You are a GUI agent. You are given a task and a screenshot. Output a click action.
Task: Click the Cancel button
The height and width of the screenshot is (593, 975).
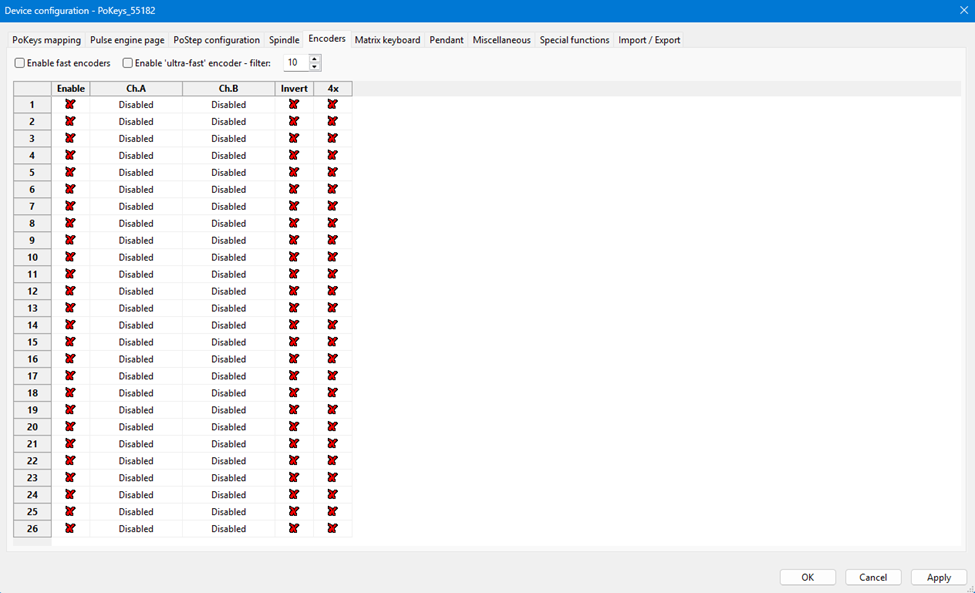873,577
